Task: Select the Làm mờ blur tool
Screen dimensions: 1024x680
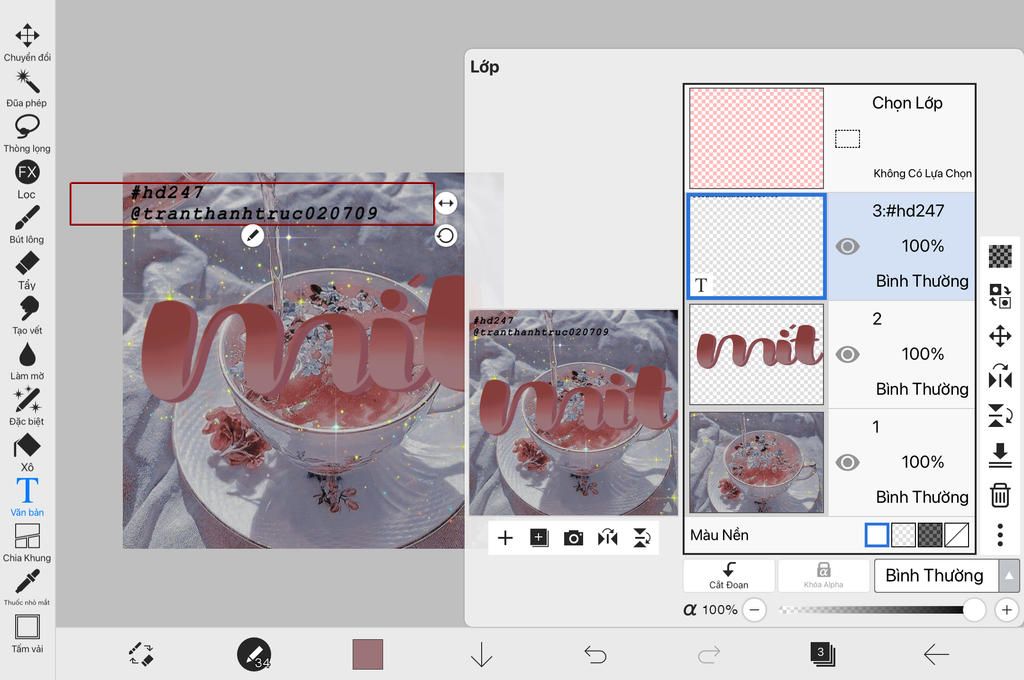Action: (x=27, y=361)
